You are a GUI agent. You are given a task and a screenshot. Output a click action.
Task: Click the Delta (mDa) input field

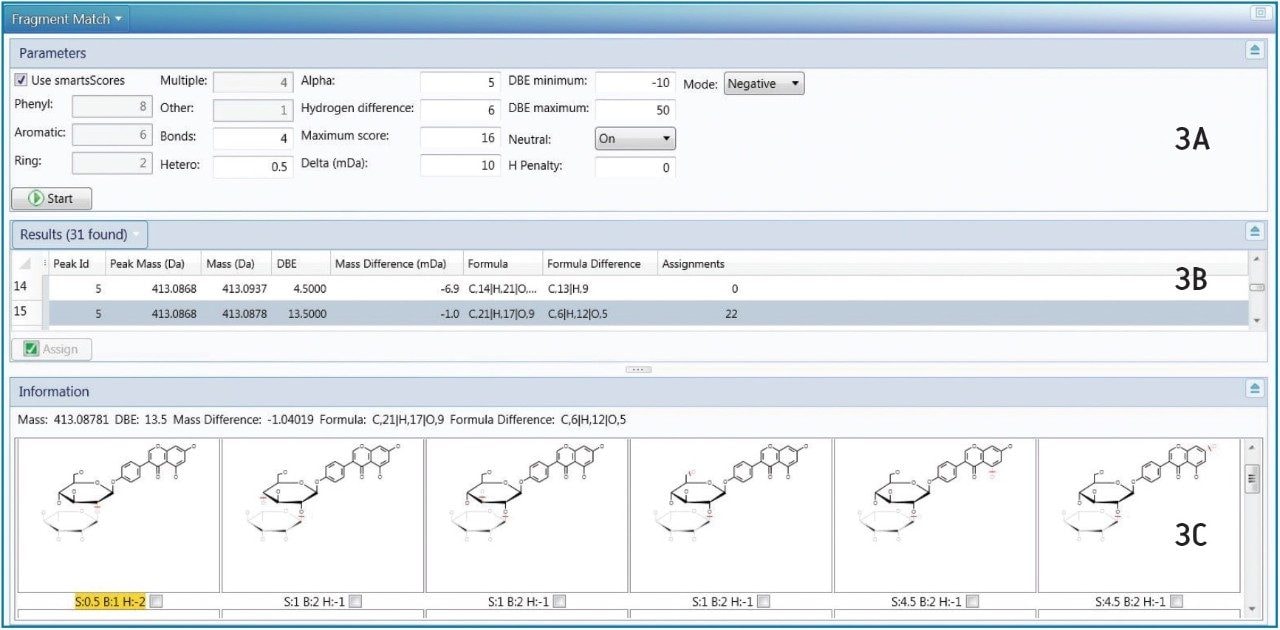(460, 166)
